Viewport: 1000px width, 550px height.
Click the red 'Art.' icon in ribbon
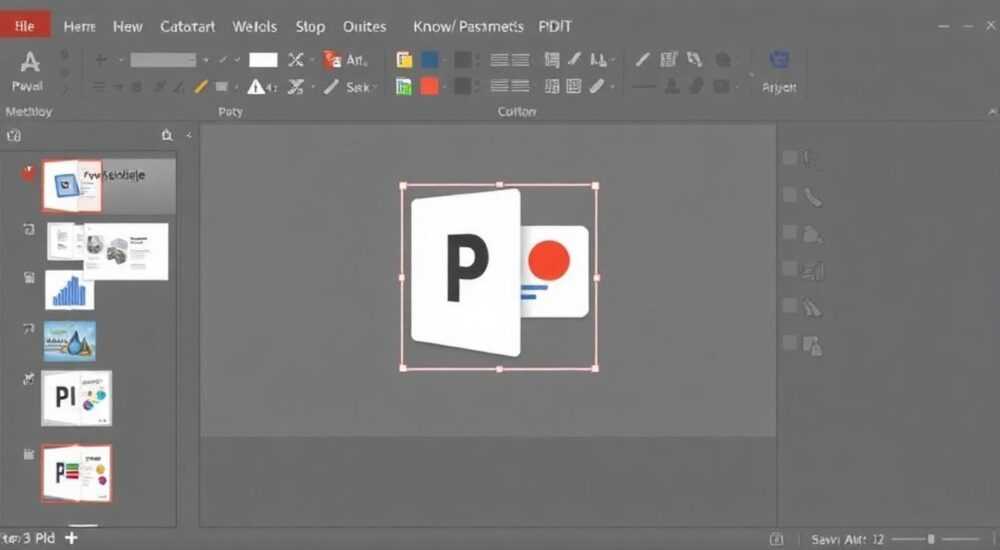[332, 61]
